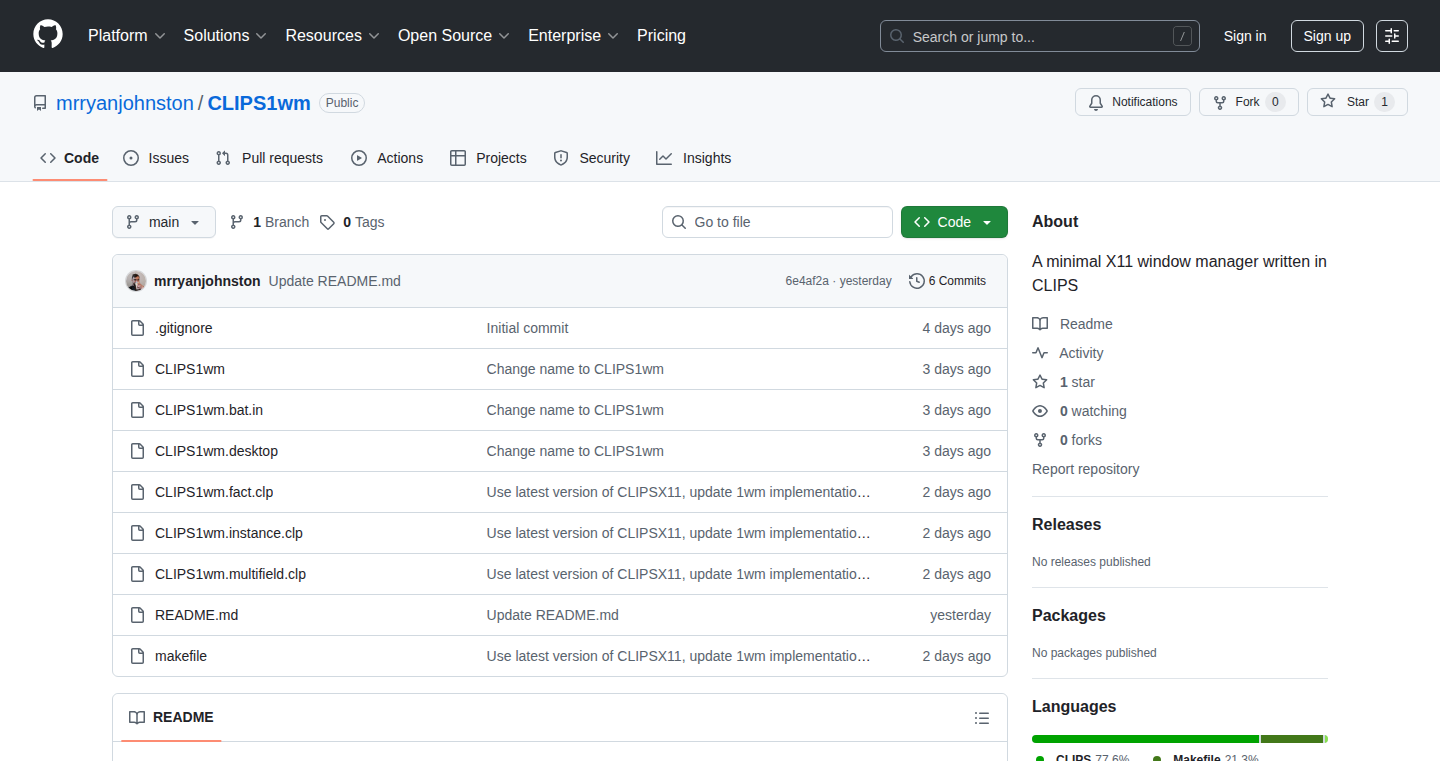Switch to the Security tab
This screenshot has width=1440, height=761.
pyautogui.click(x=591, y=158)
